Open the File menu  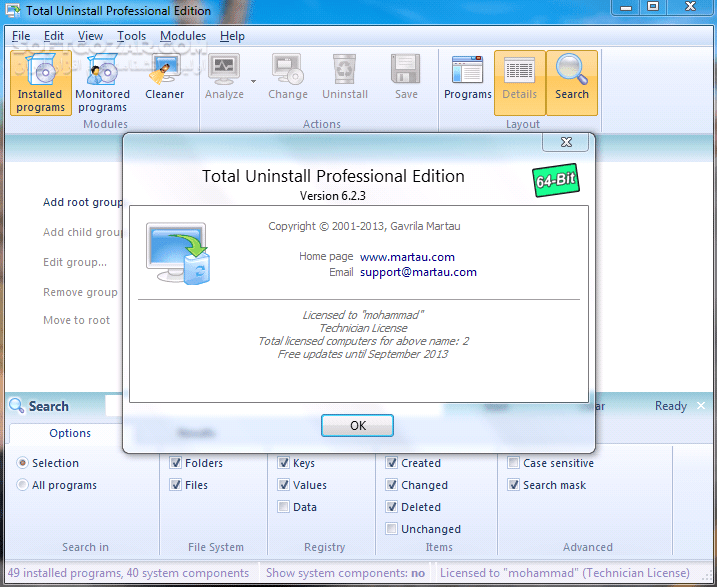[21, 36]
